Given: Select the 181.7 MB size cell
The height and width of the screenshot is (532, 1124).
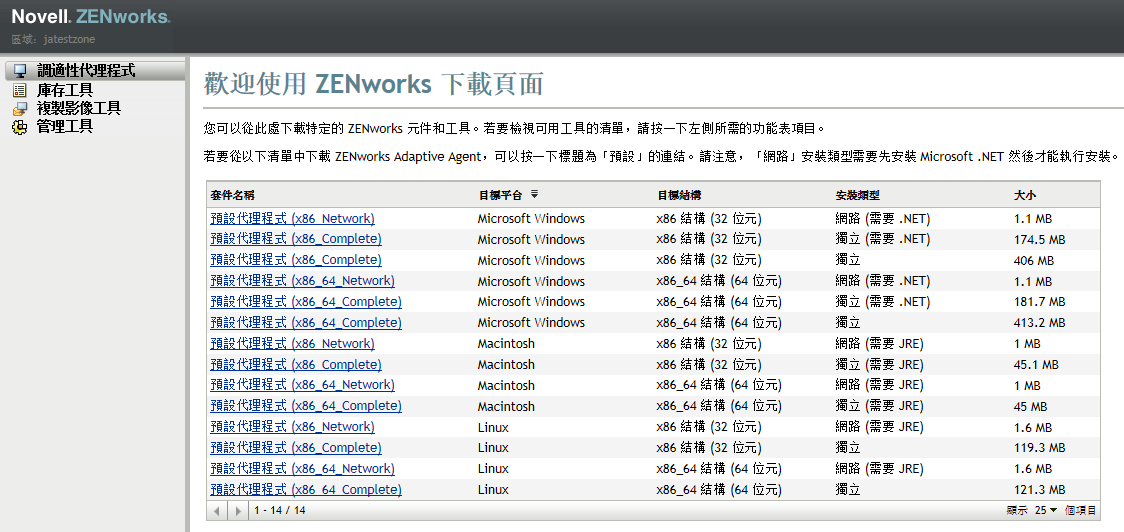Looking at the screenshot, I should [1039, 302].
